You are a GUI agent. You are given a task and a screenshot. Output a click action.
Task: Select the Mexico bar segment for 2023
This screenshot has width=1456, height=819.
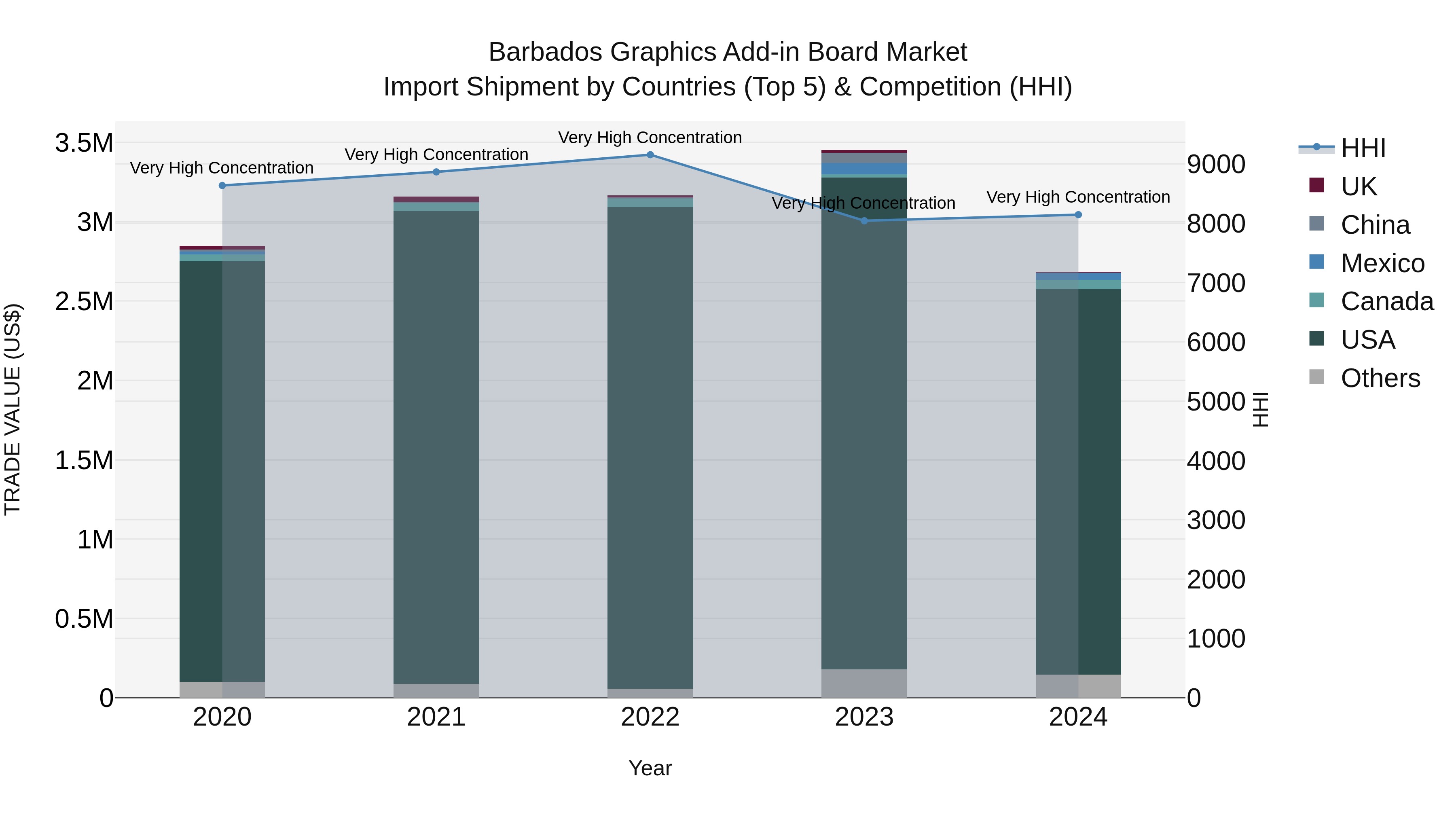pyautogui.click(x=864, y=169)
